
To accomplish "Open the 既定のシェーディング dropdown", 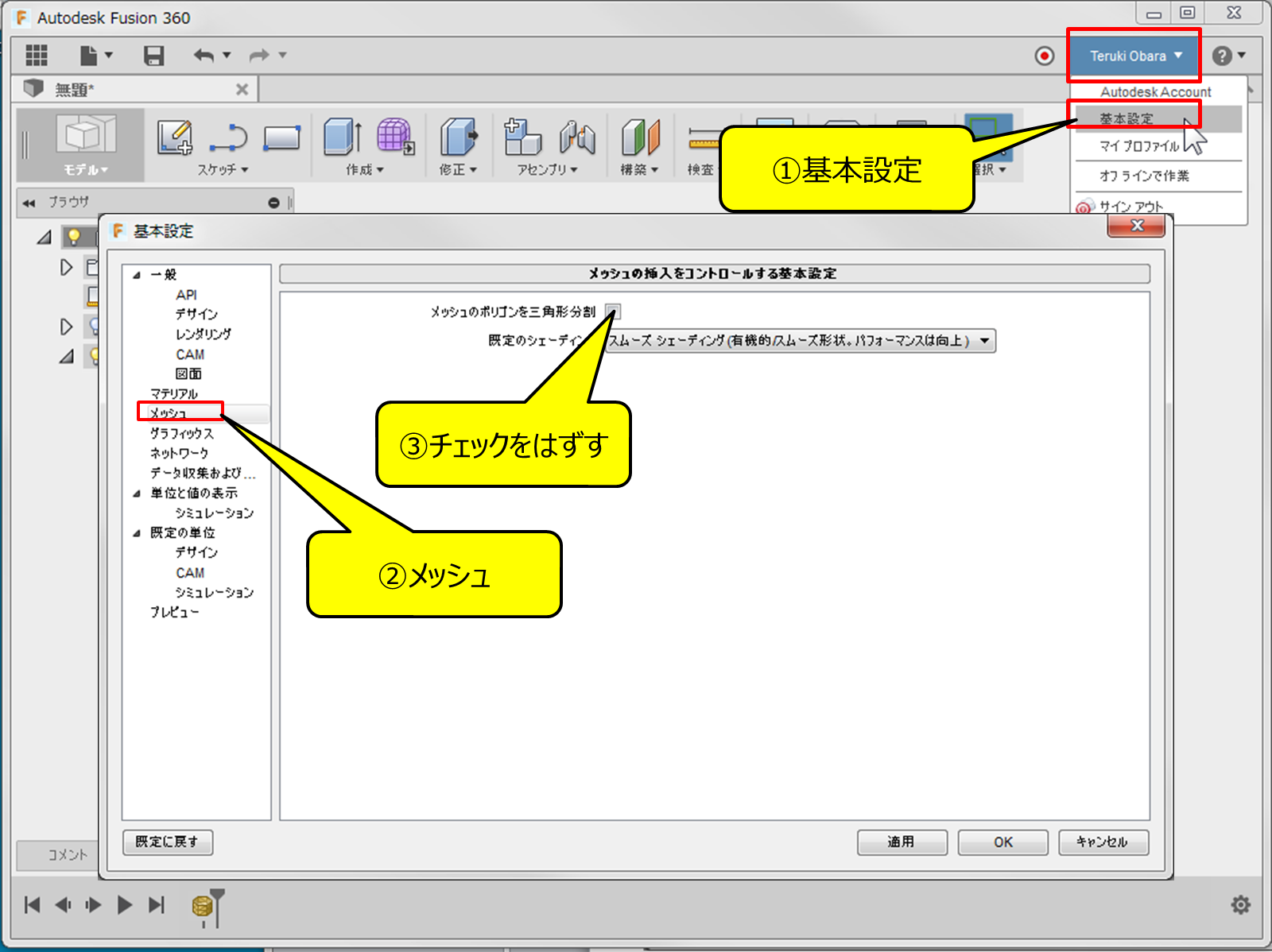I will [x=799, y=341].
